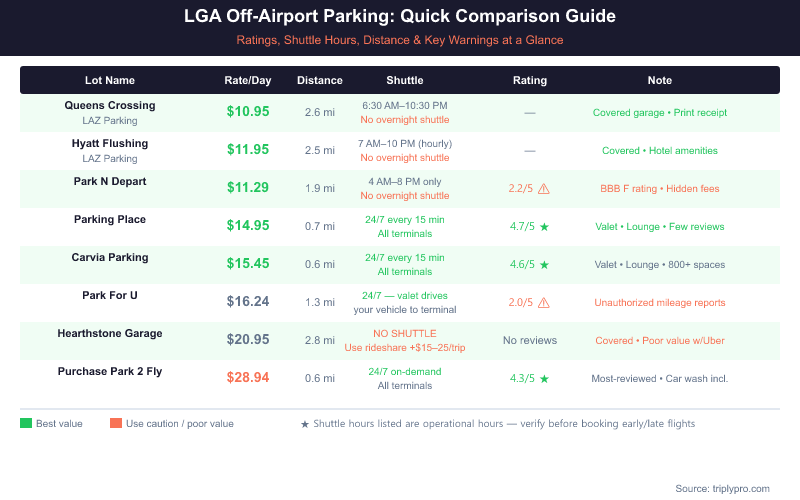Image resolution: width=800 pixels, height=500 pixels.
Task: Click the Purchase Park 2 Fly lot name
Action: 110,371
